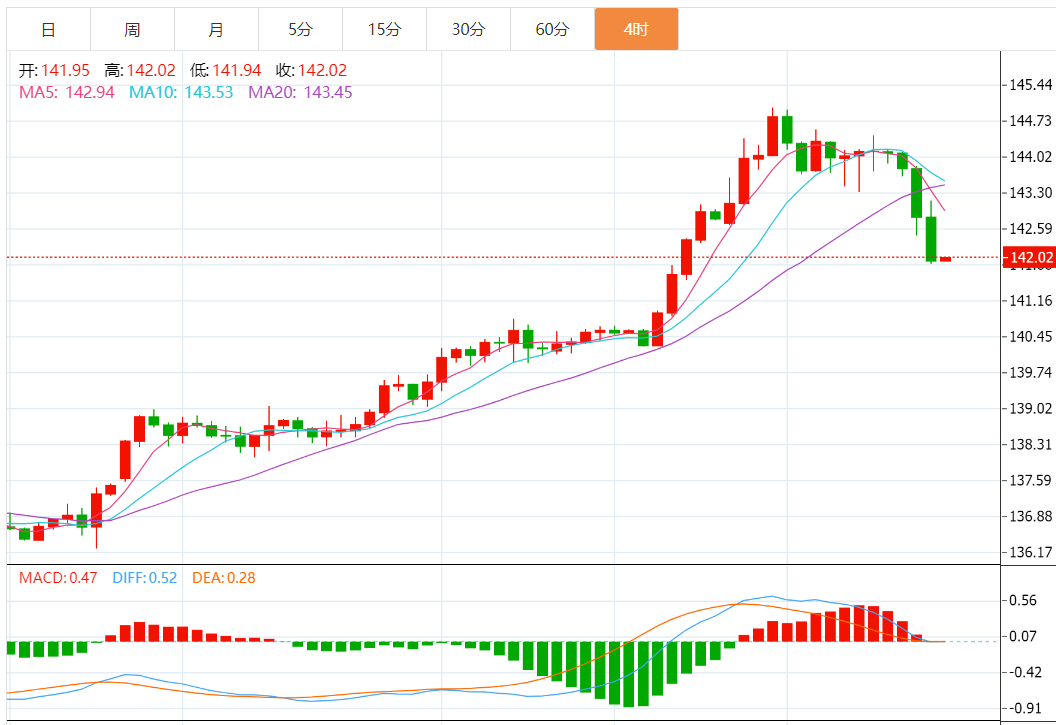Screen dimensions: 1056x725
Task: Click the 144.02 price axis label
Action: 1030,157
